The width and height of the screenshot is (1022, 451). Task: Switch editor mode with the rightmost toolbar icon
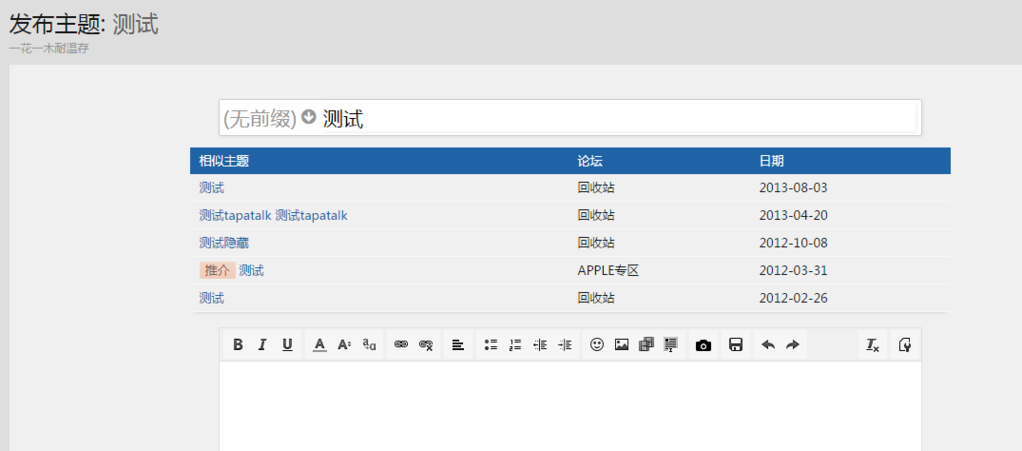905,345
